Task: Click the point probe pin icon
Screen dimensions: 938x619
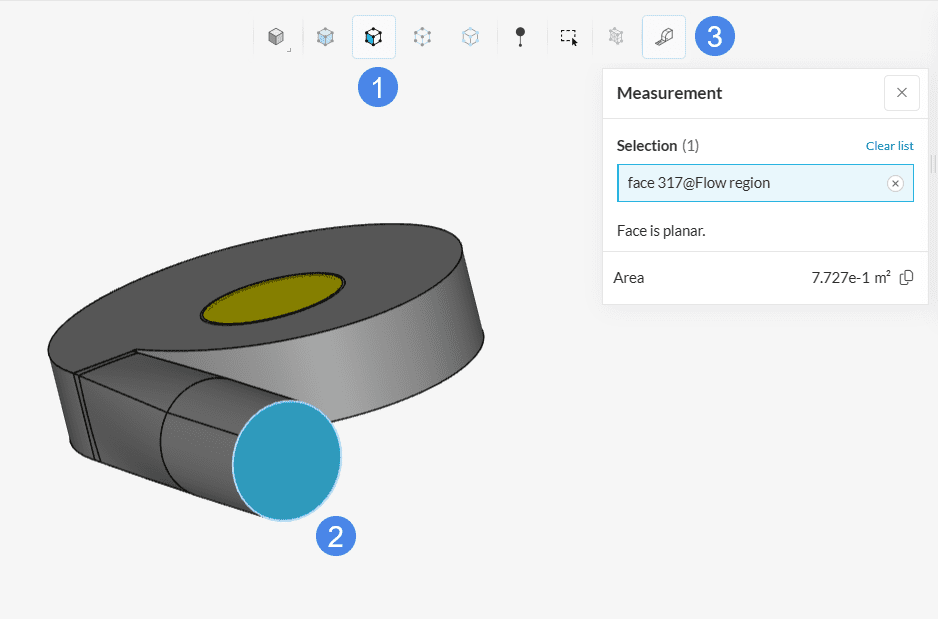Action: 520,37
